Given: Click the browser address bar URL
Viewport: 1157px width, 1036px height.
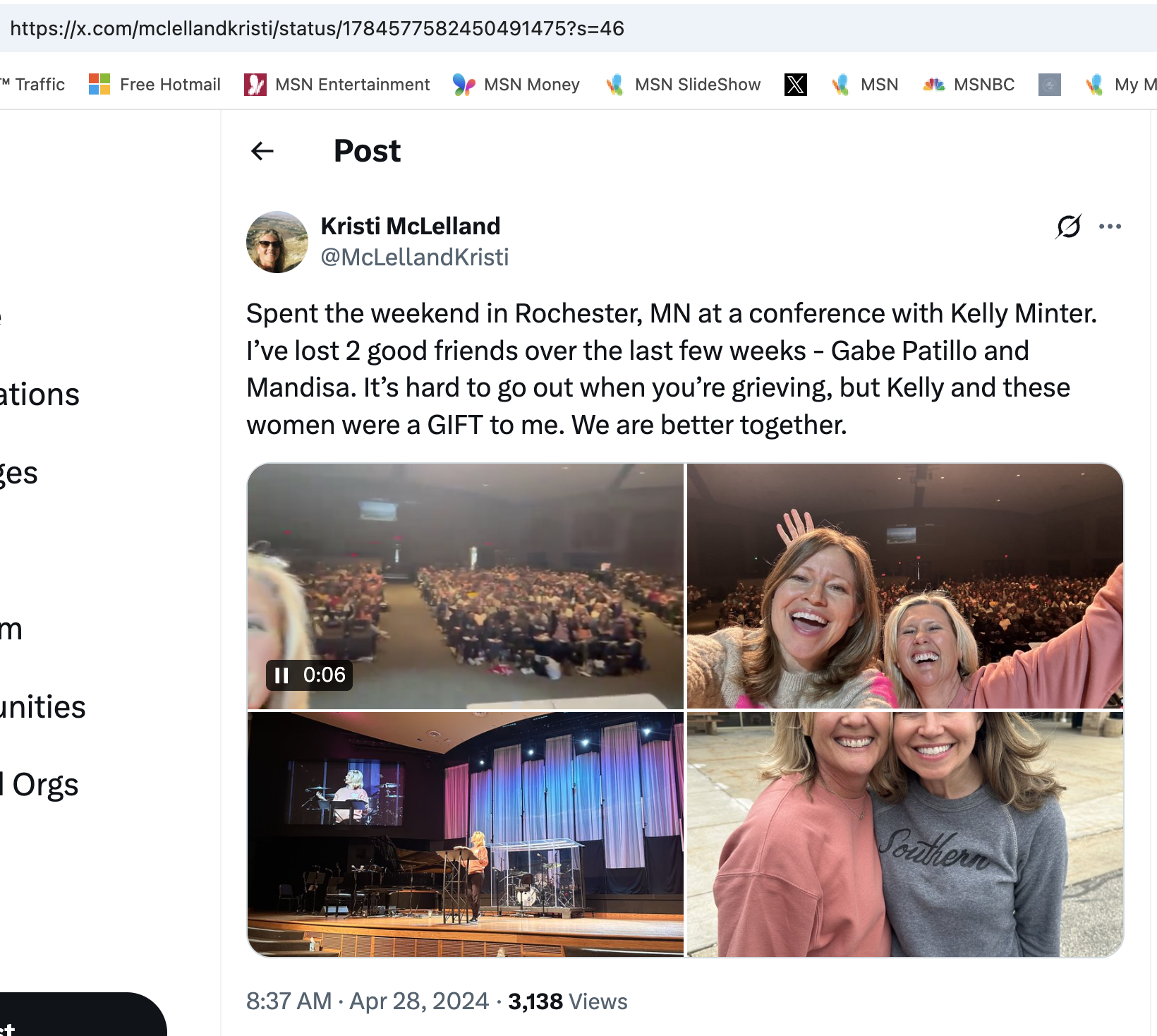Looking at the screenshot, I should click(x=317, y=28).
